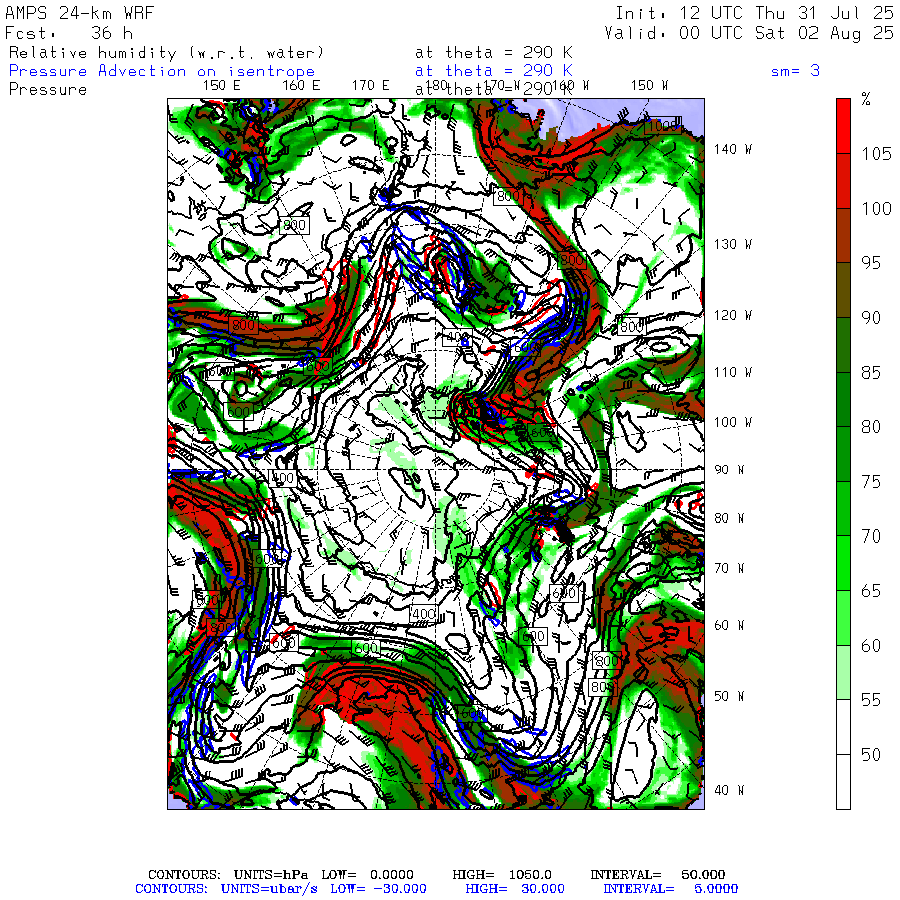
Task: Select the 'Fcst: 36 h' forecast label
Action: click(x=69, y=33)
